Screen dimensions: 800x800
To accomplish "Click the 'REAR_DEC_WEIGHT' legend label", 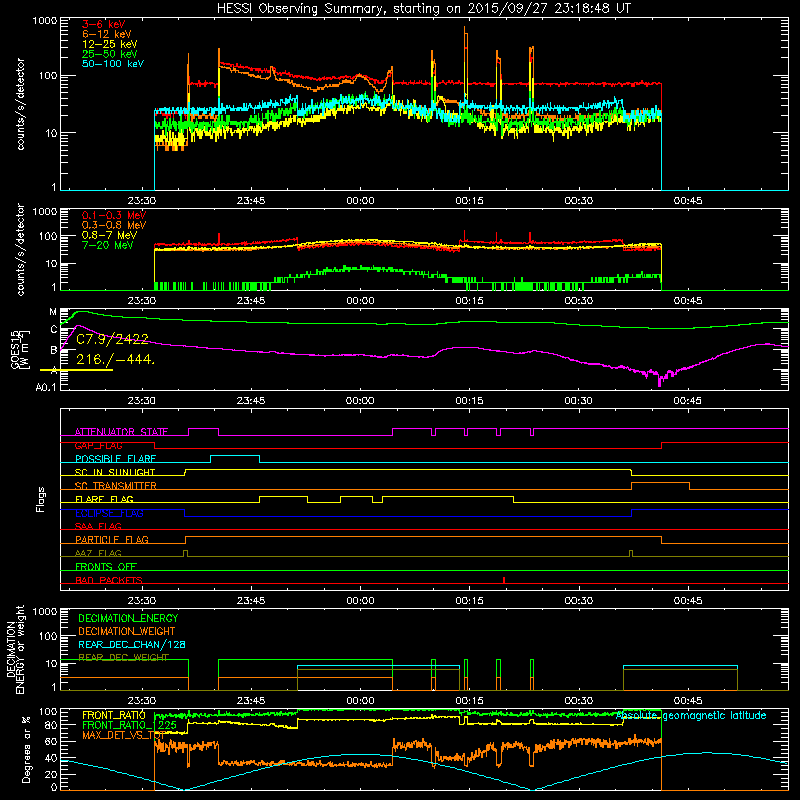I will tap(123, 657).
